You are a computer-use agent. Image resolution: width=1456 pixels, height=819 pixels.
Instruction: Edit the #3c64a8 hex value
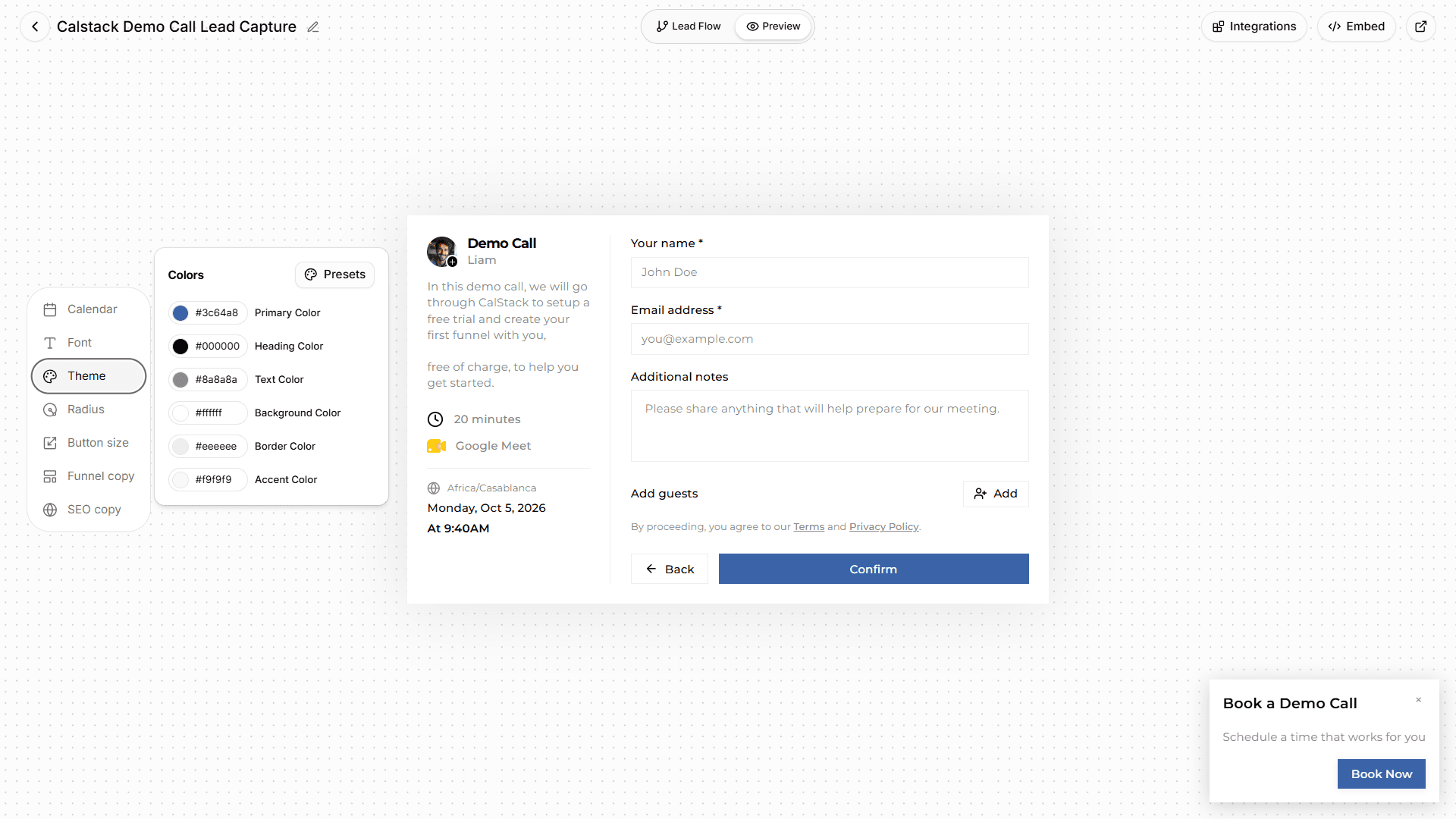point(217,312)
